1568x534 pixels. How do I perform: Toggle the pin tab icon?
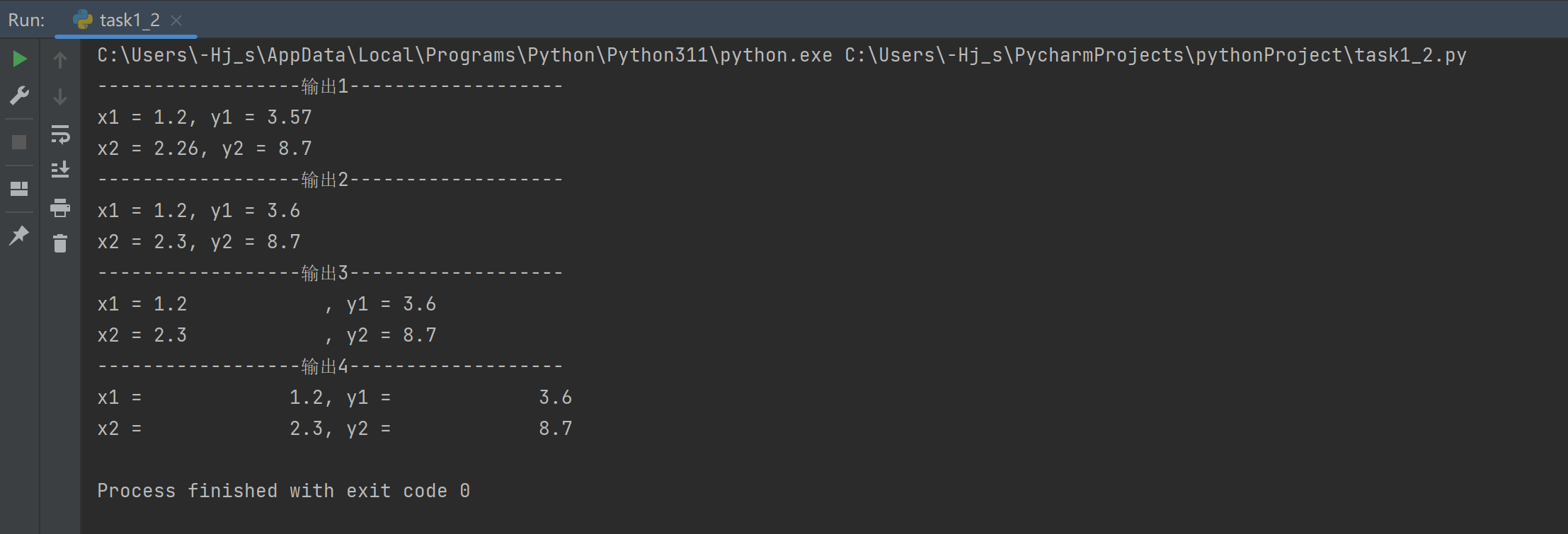[x=19, y=235]
